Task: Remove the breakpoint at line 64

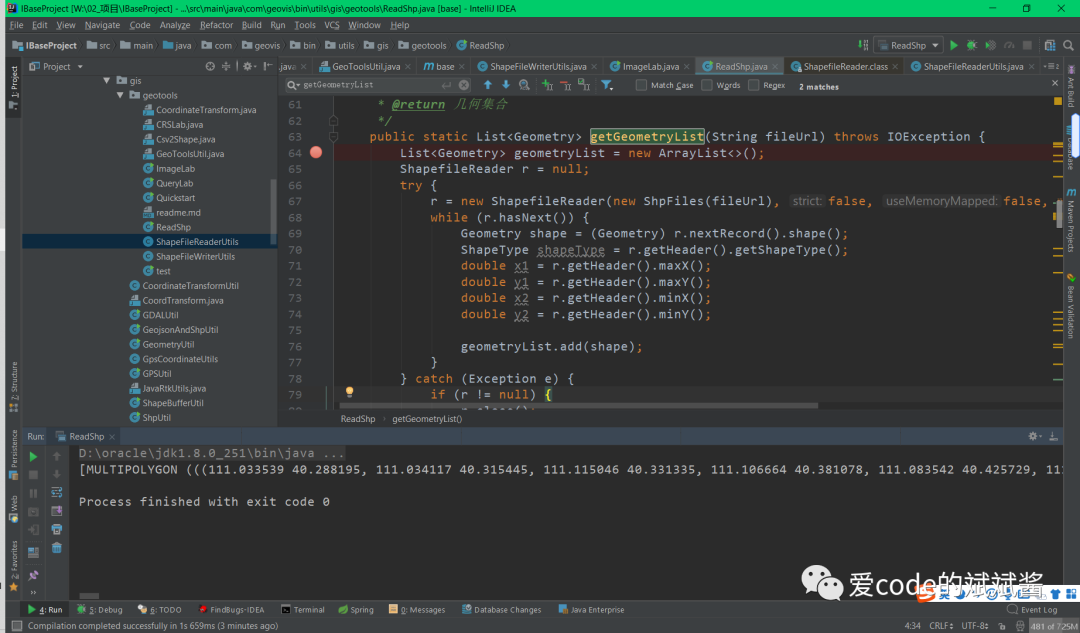Action: pos(316,152)
